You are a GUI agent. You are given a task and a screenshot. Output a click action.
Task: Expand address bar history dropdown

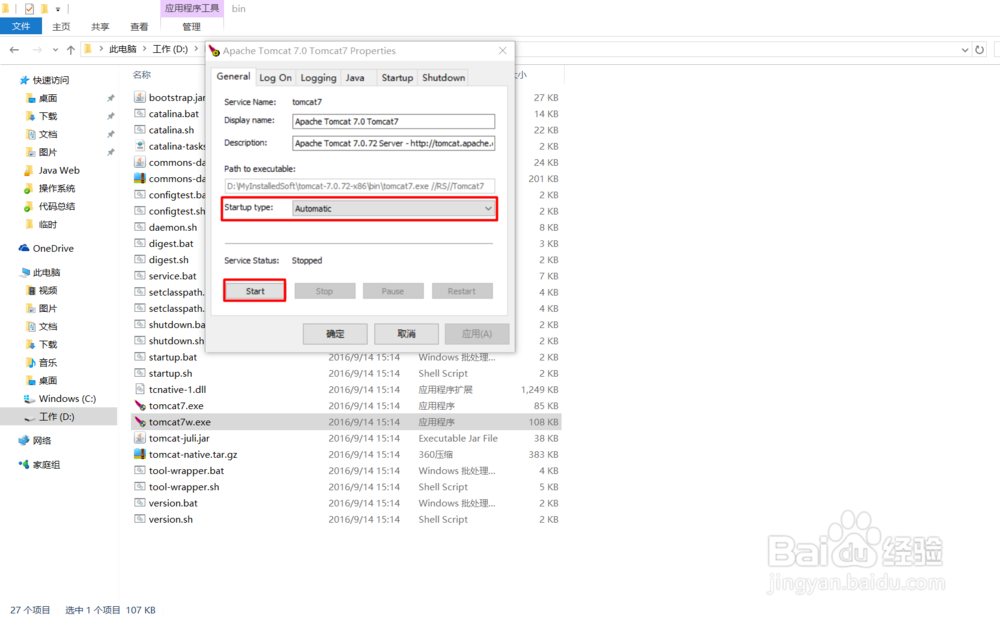pyautogui.click(x=965, y=50)
